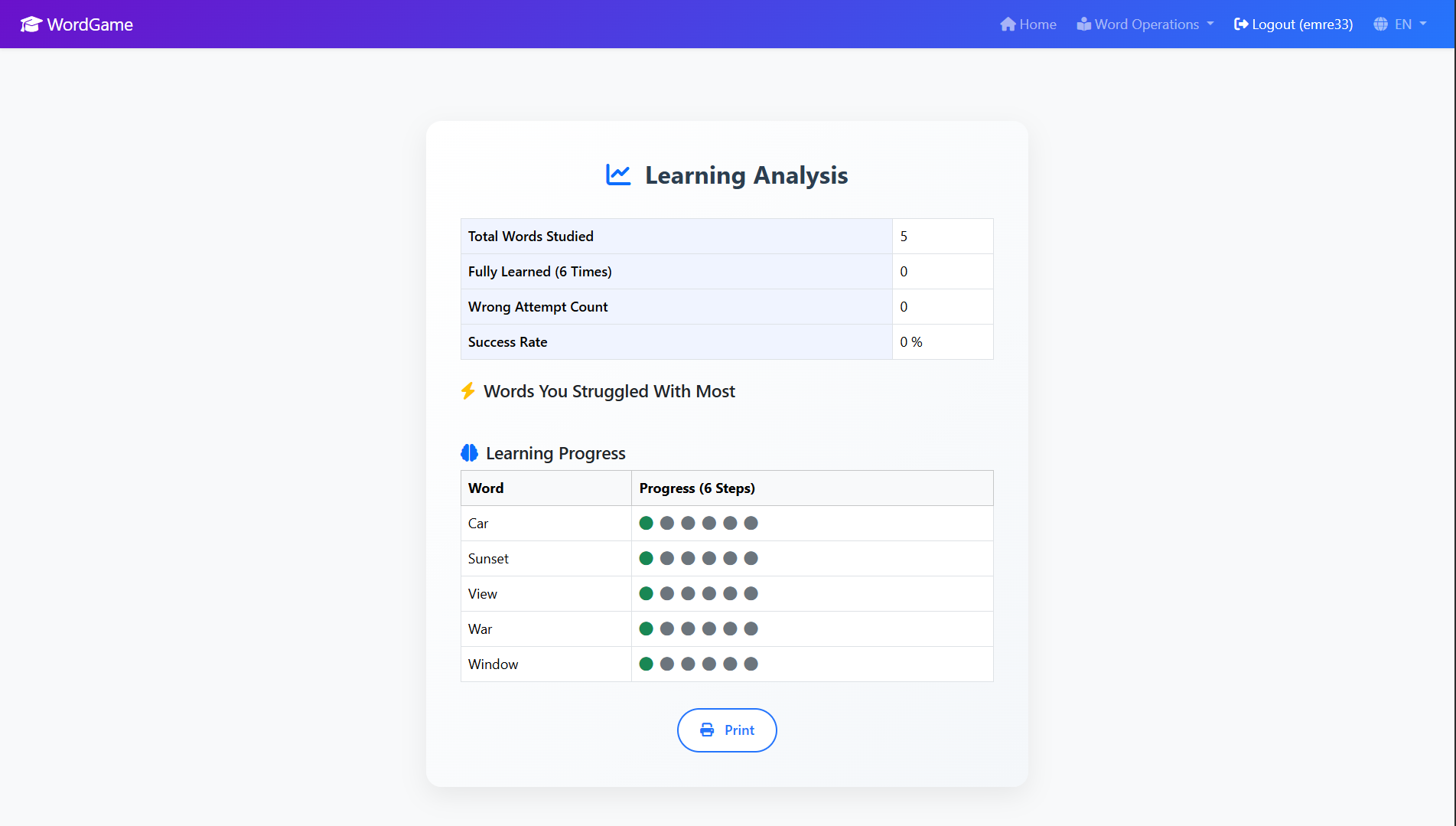Open the EN language dropdown
This screenshot has width=1456, height=826.
(x=1403, y=24)
